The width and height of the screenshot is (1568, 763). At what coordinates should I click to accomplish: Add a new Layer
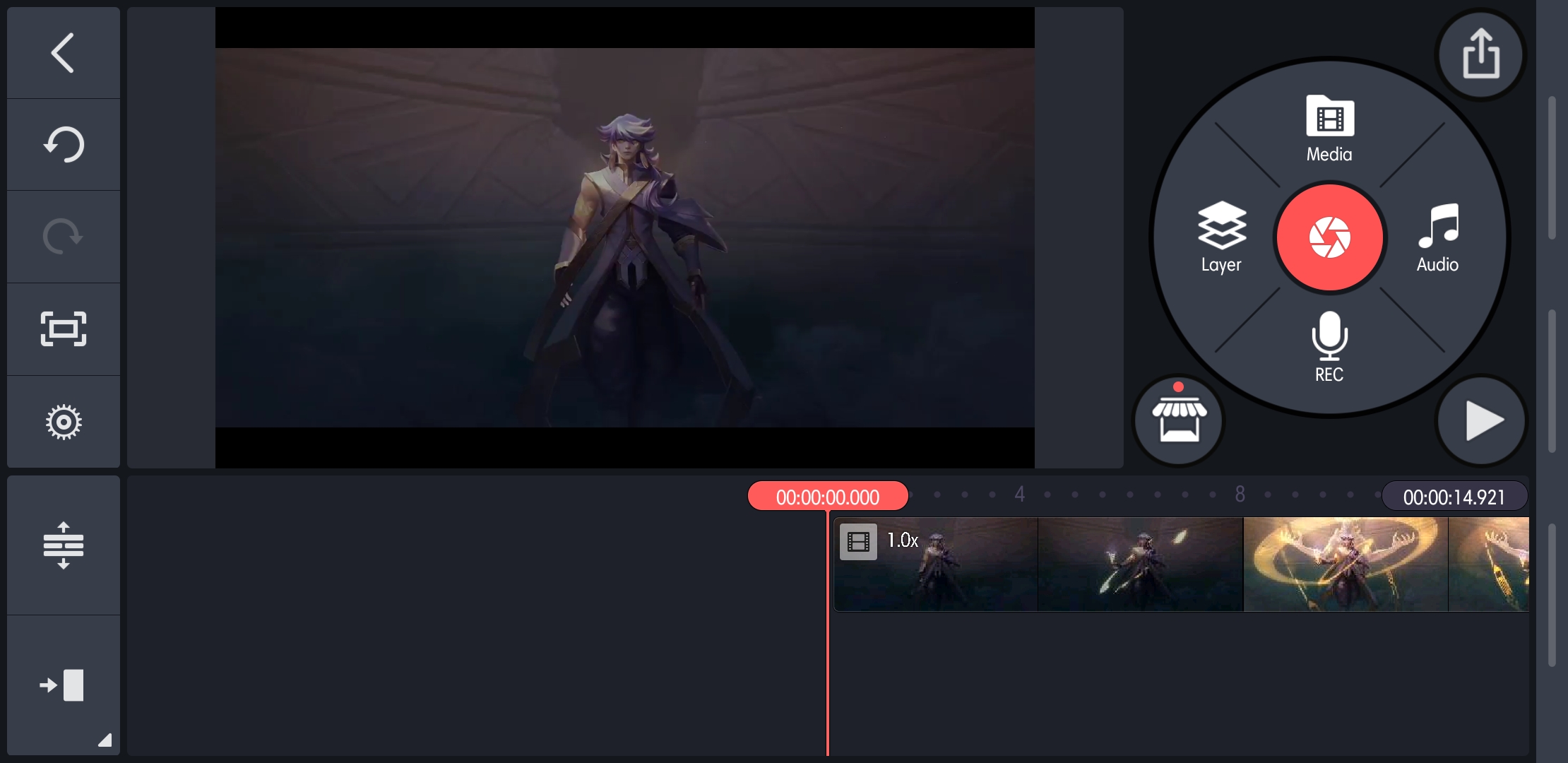1221,237
